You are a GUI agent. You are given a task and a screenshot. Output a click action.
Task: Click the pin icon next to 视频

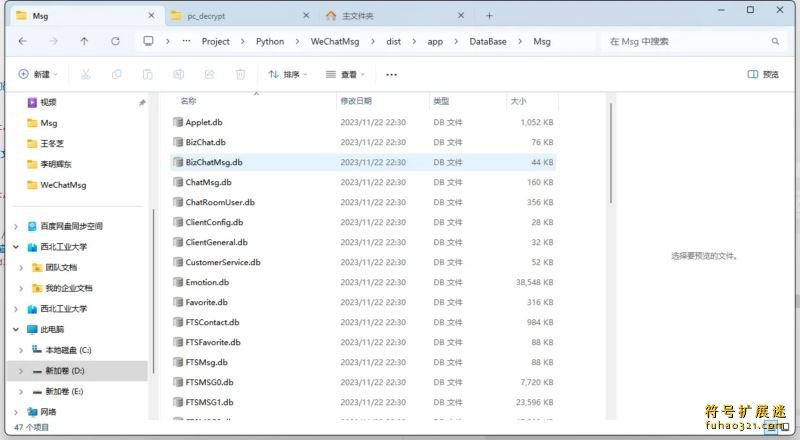tap(142, 103)
